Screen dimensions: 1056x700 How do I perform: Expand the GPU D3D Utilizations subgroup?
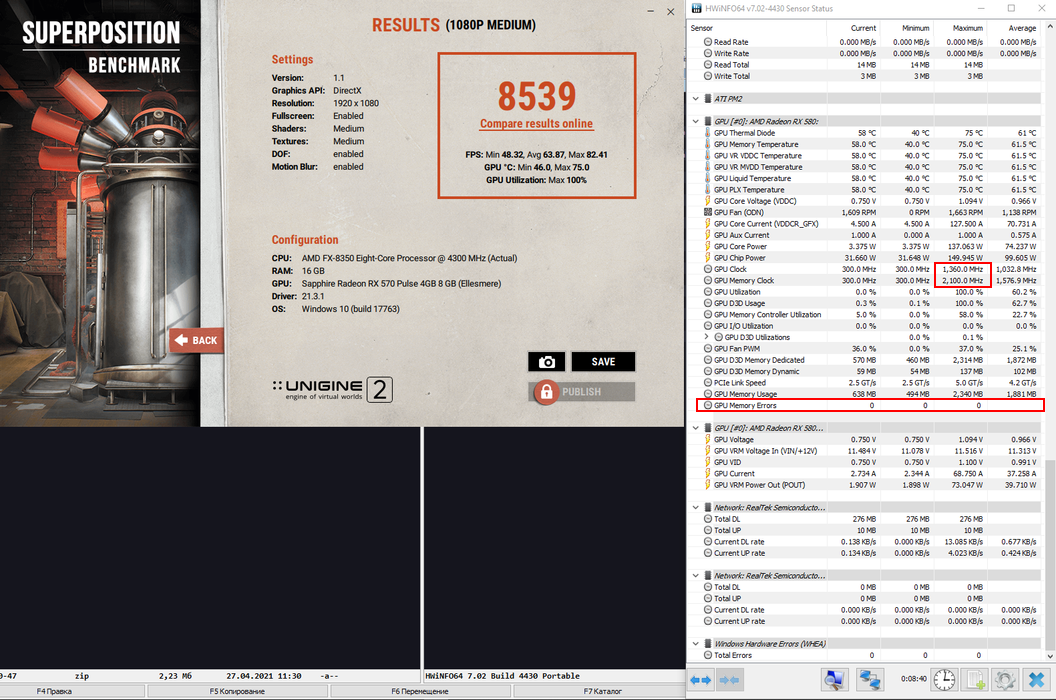pos(706,337)
